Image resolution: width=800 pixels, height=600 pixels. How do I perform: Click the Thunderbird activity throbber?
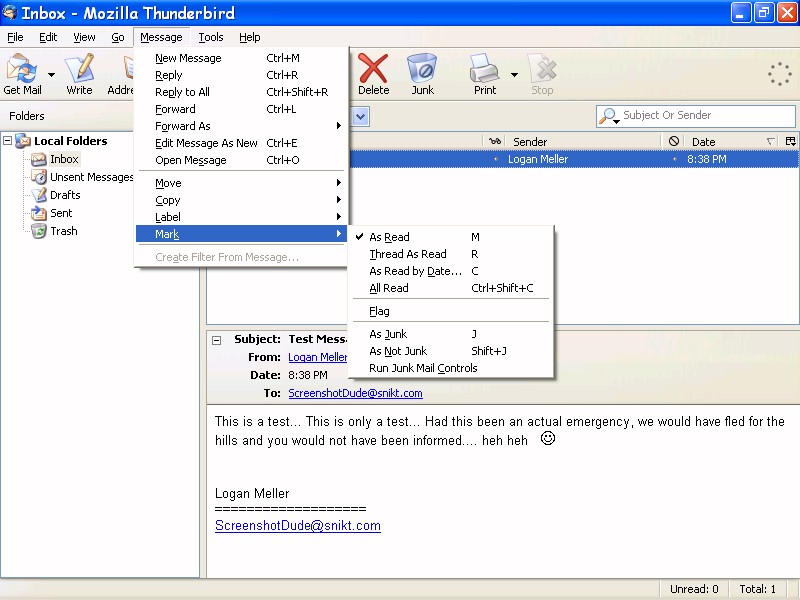[780, 74]
